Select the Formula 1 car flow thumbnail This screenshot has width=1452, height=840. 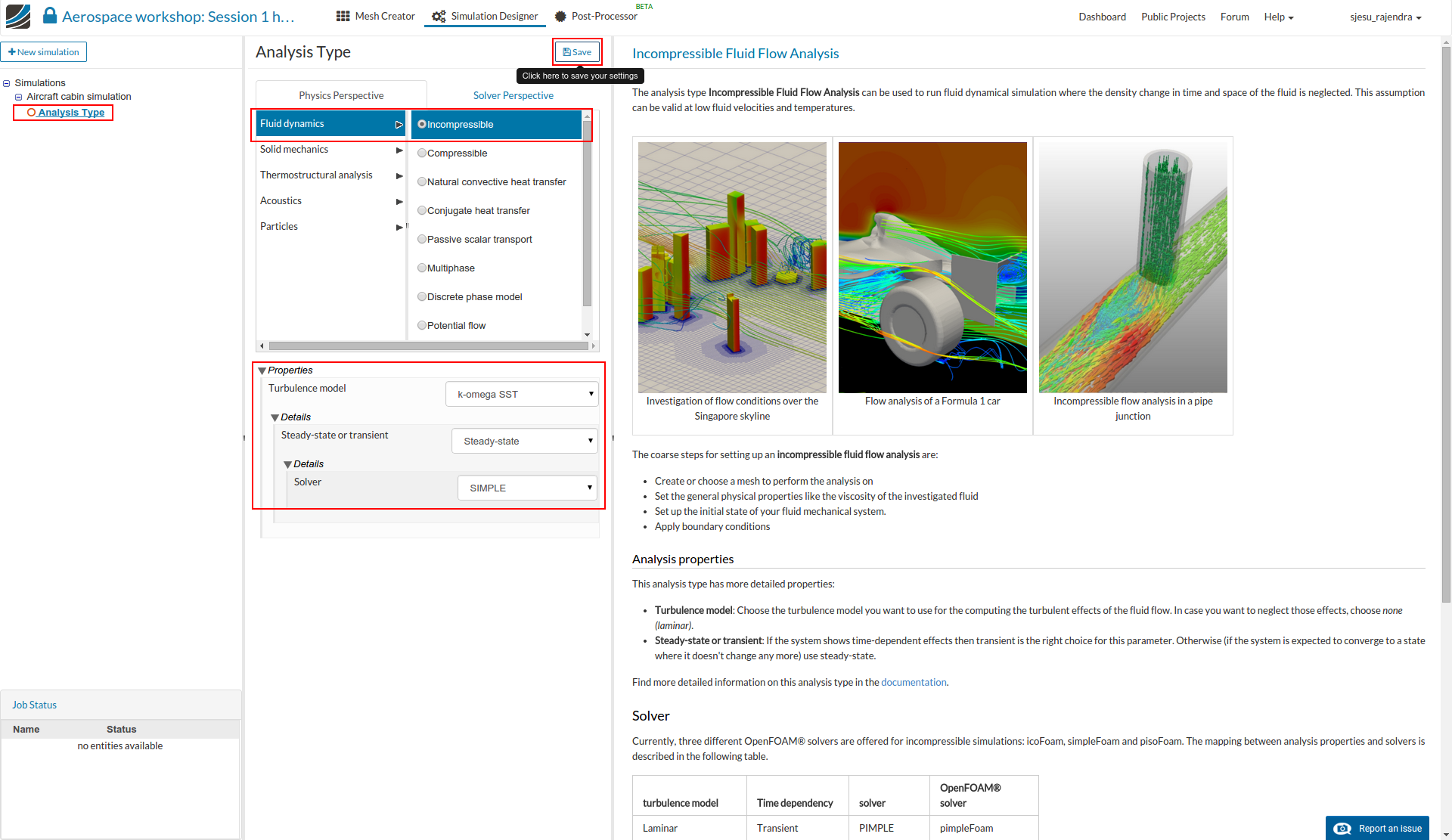(932, 267)
